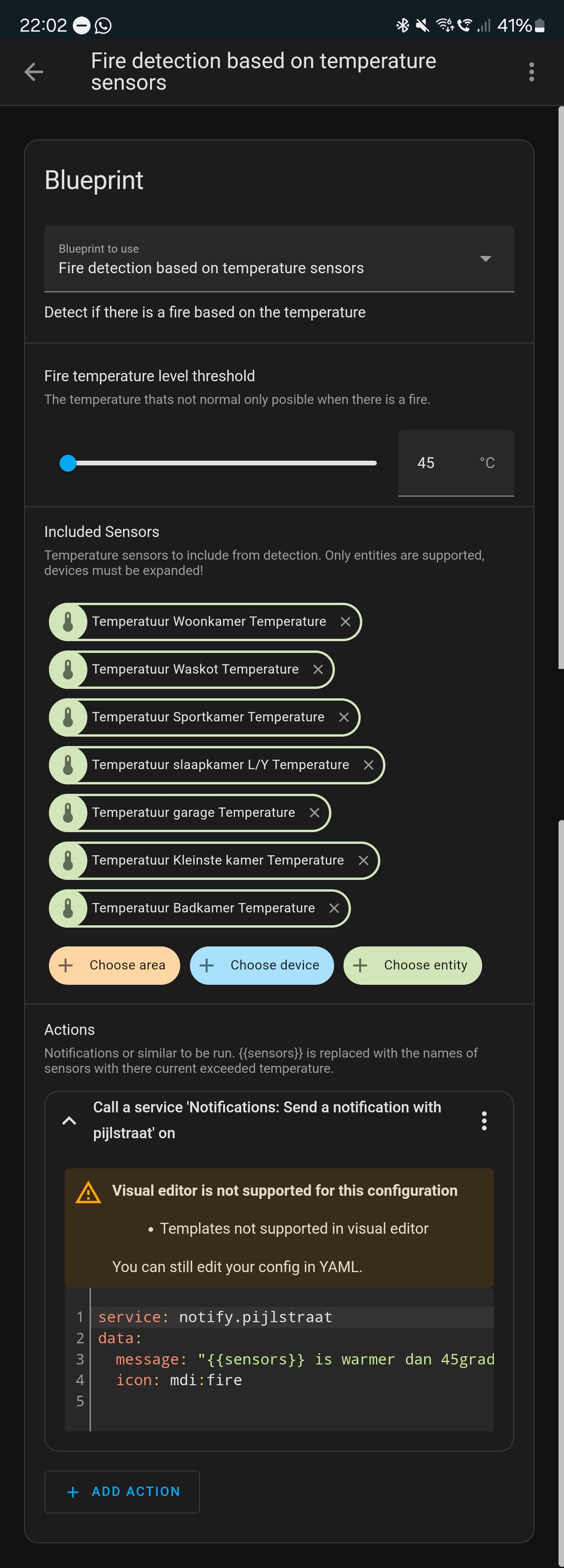
Task: Click the thermometer icon on Temperatuur Badkamer chip
Action: point(69,908)
